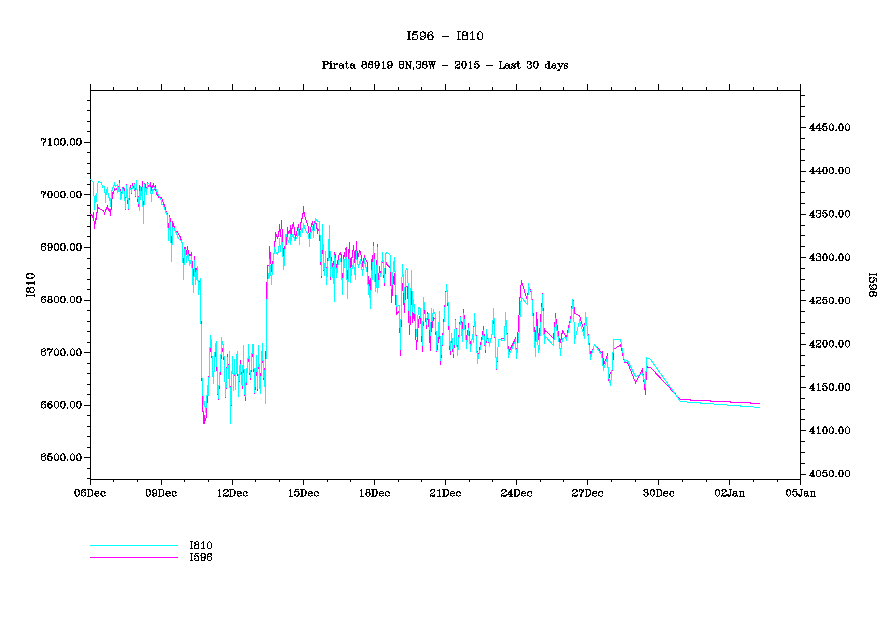
Task: Select the 05Jan date at axis end
Action: (x=800, y=492)
